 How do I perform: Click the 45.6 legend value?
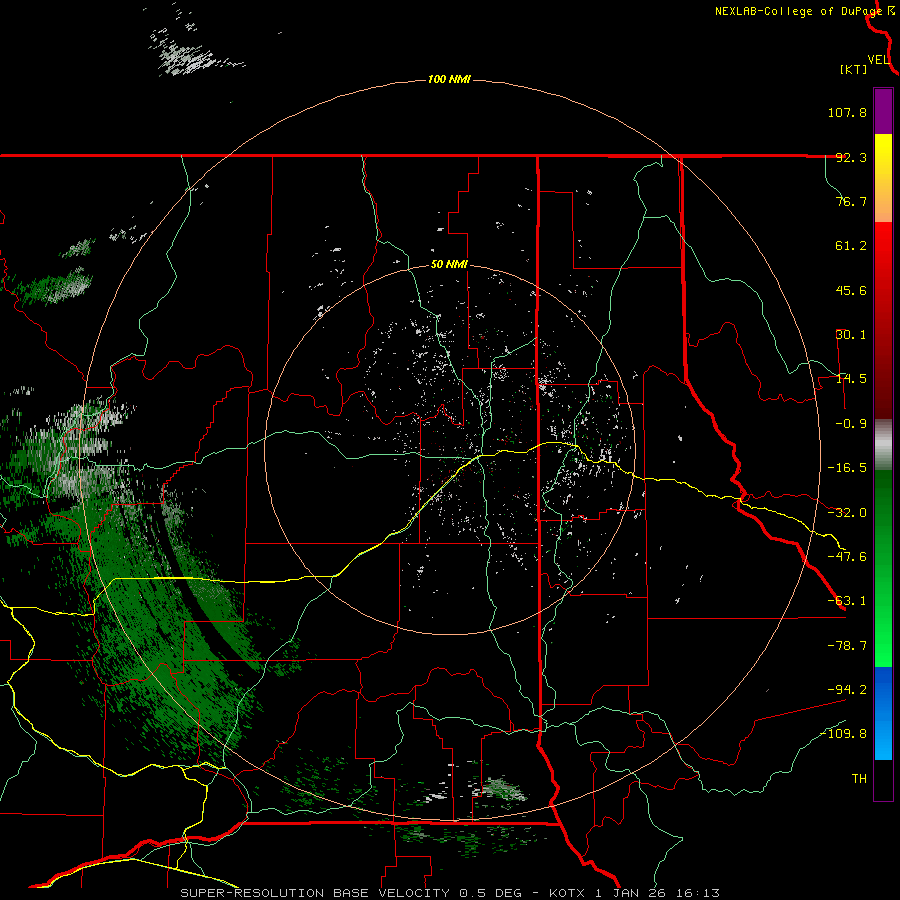851,290
